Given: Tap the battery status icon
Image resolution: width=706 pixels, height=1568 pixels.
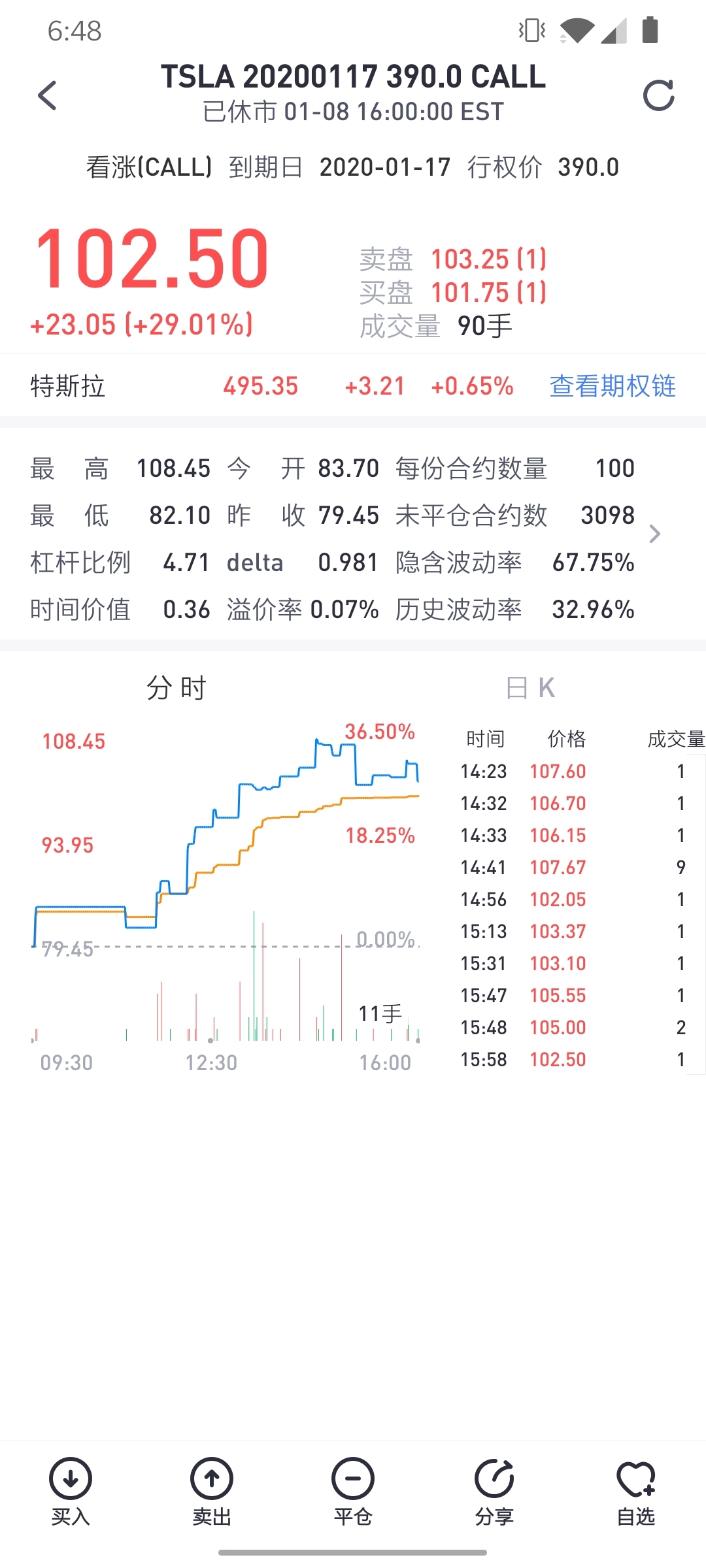Looking at the screenshot, I should click(x=650, y=30).
